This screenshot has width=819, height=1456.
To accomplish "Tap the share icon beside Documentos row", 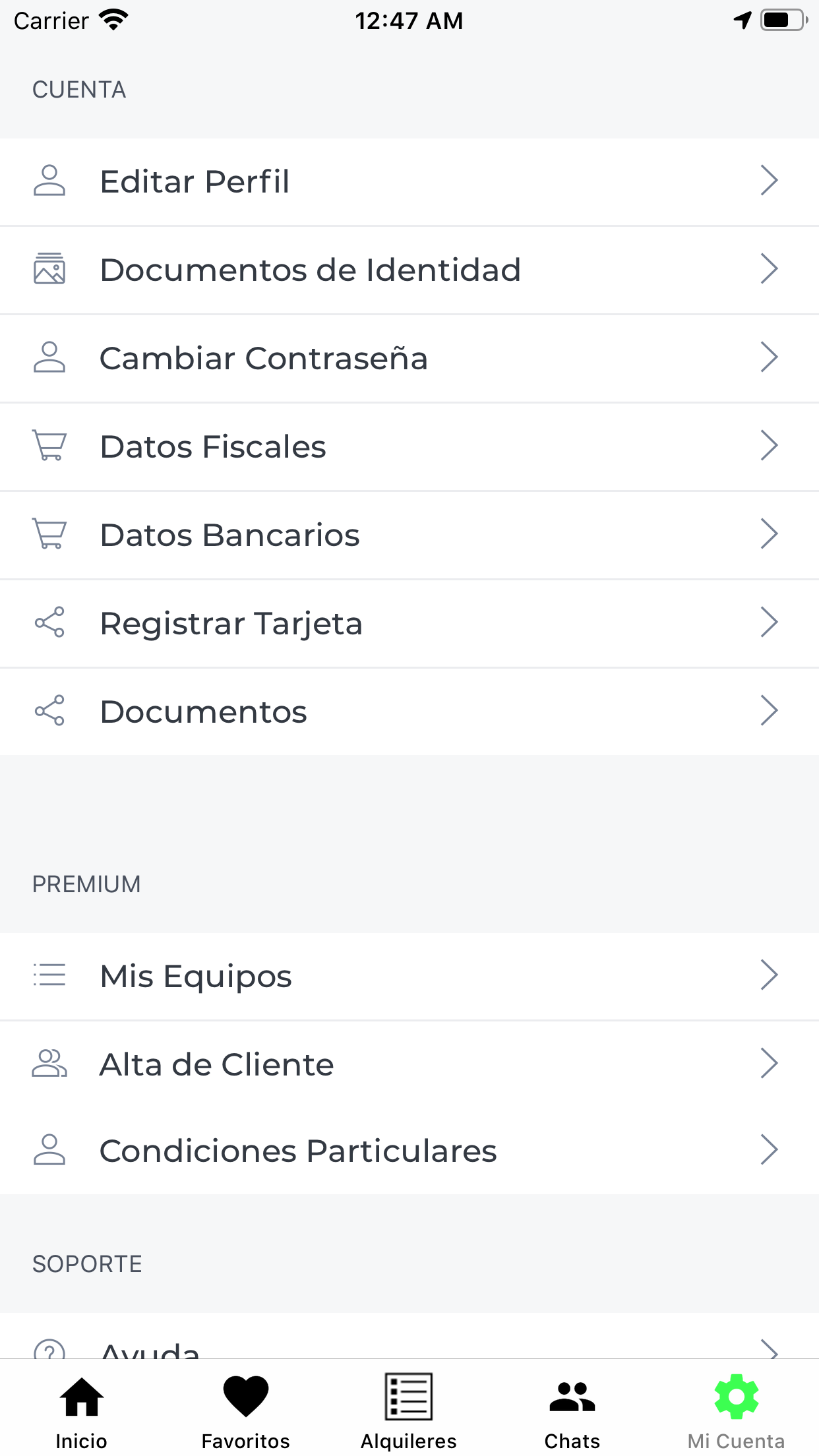I will [49, 711].
